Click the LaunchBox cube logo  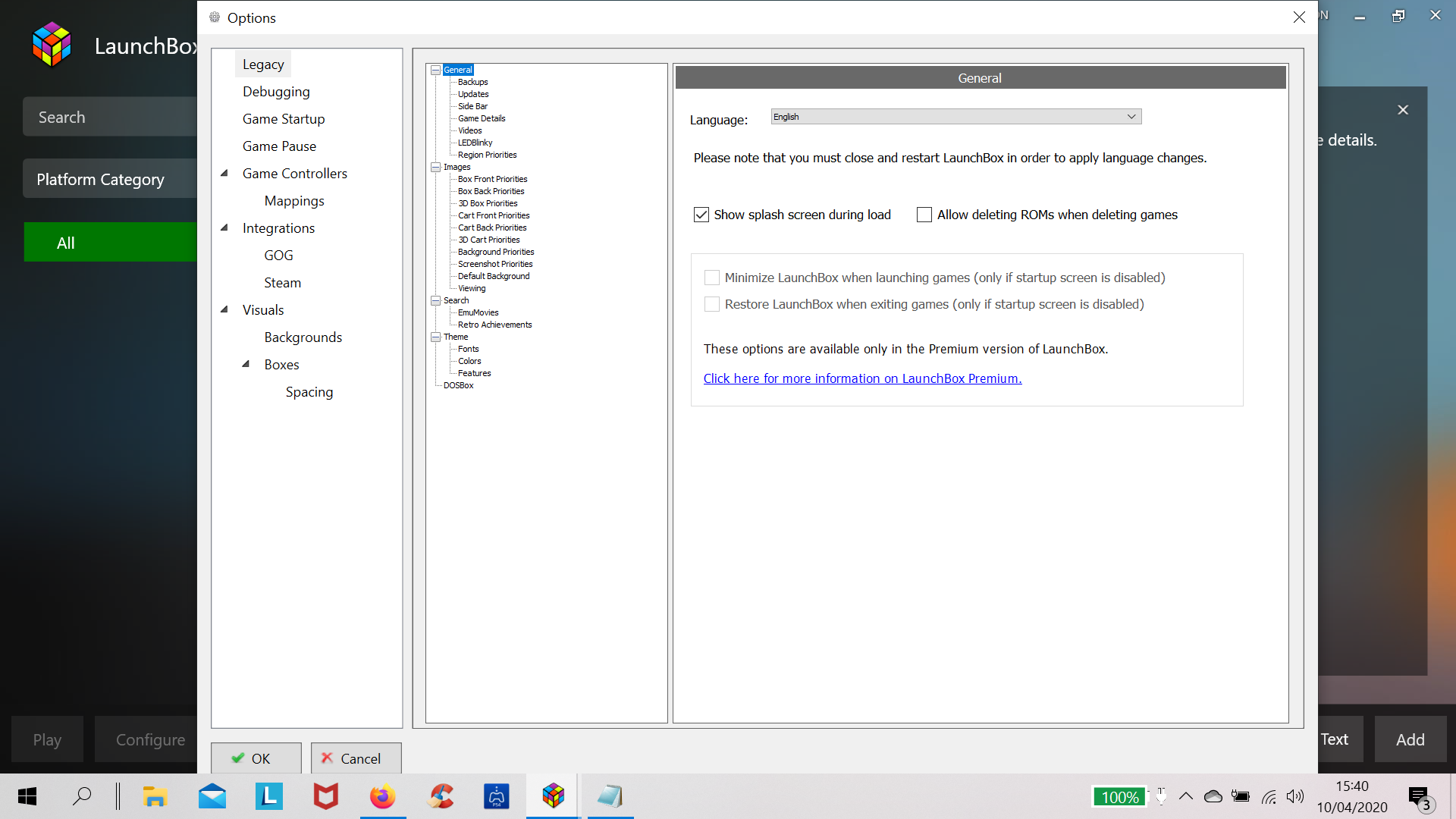point(52,44)
